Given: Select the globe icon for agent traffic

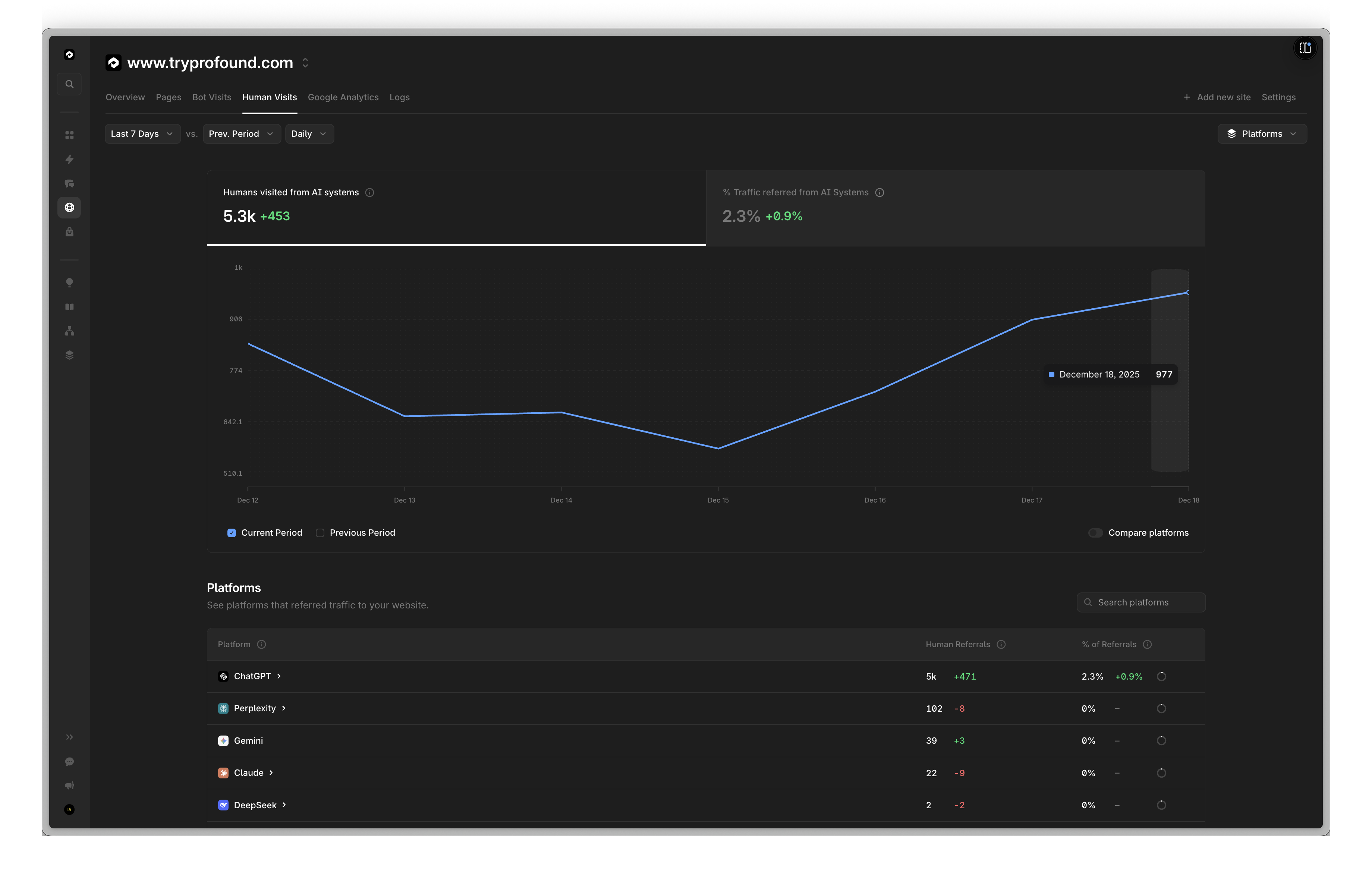Looking at the screenshot, I should click(x=69, y=208).
